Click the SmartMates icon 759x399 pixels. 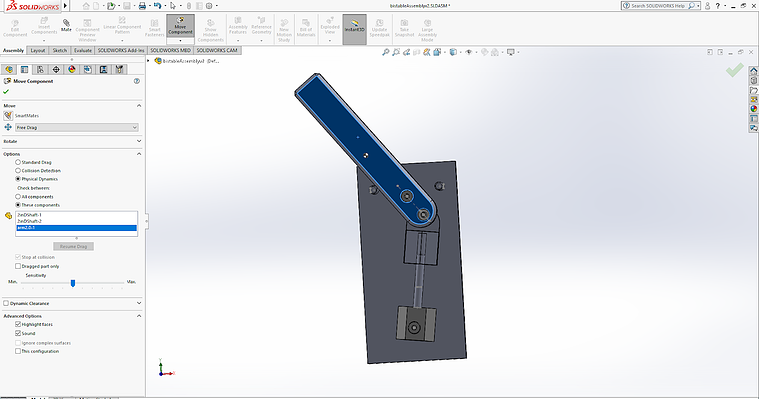pos(8,116)
